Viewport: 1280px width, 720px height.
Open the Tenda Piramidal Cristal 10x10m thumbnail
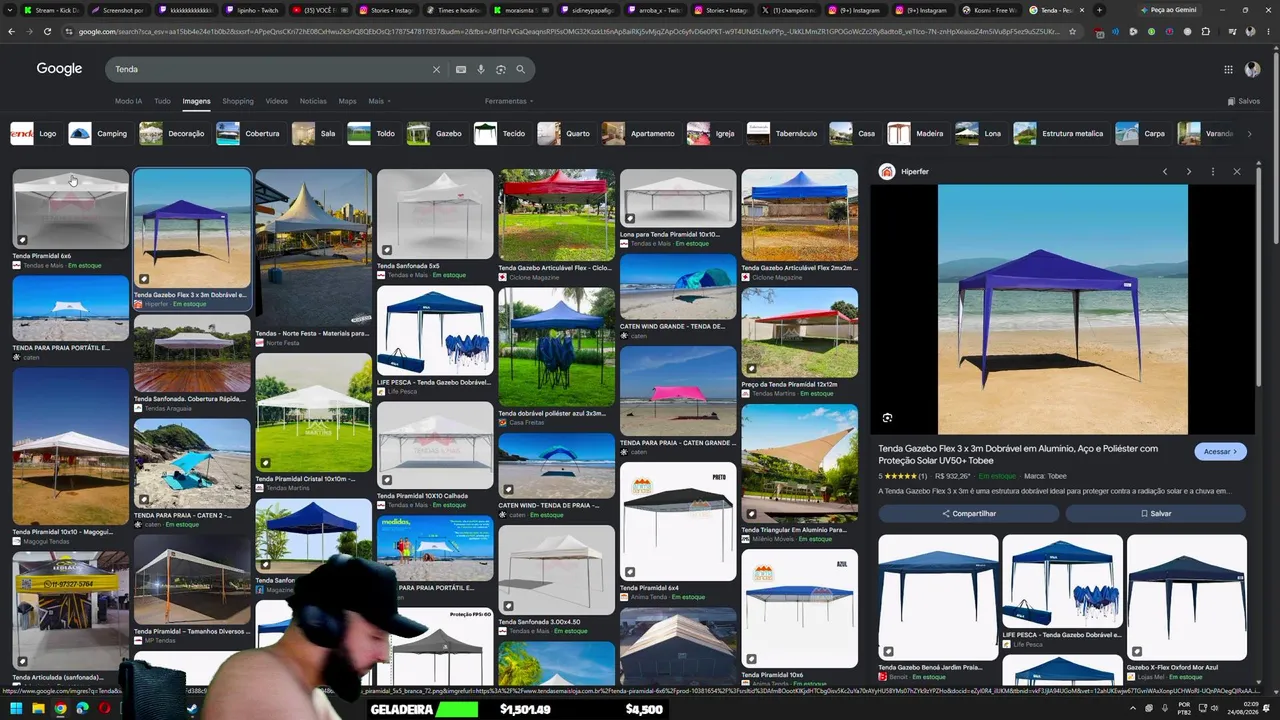pyautogui.click(x=313, y=412)
